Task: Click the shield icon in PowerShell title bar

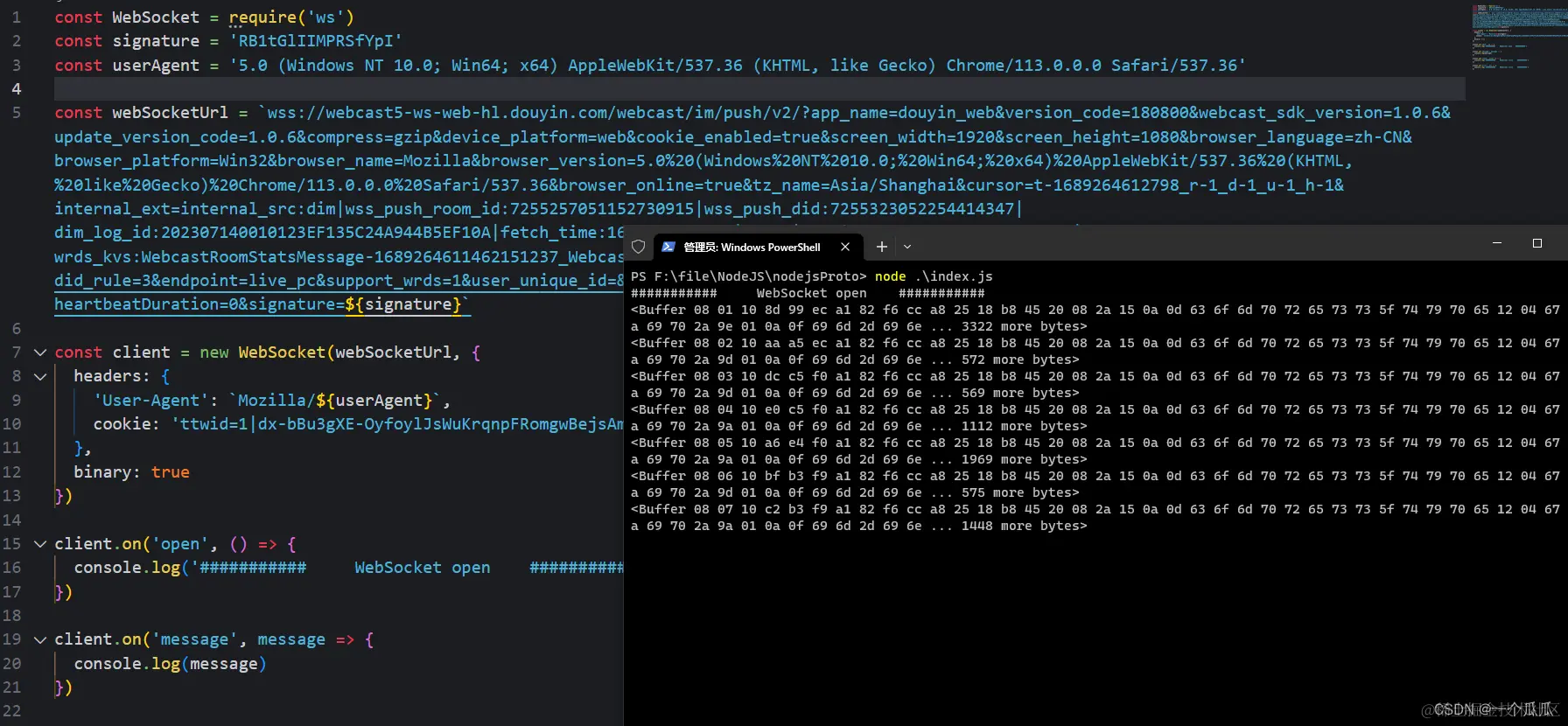Action: click(639, 248)
